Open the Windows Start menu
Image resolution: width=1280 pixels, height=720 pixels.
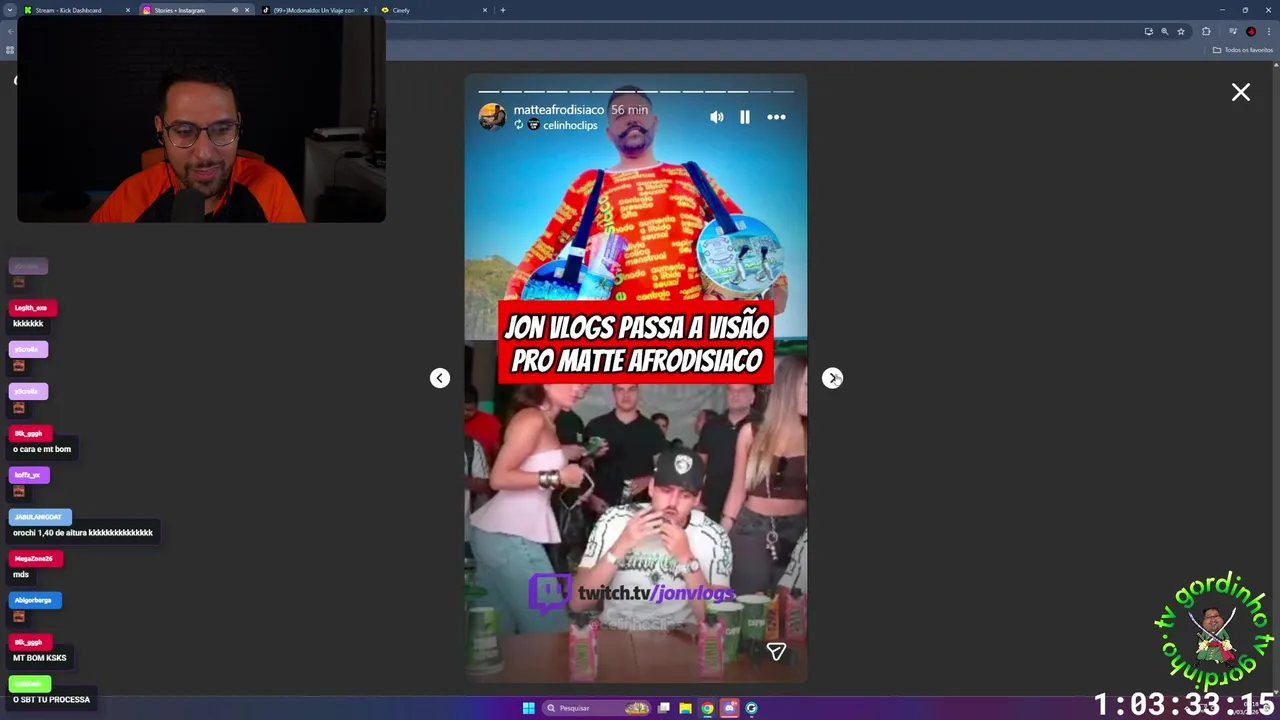528,708
